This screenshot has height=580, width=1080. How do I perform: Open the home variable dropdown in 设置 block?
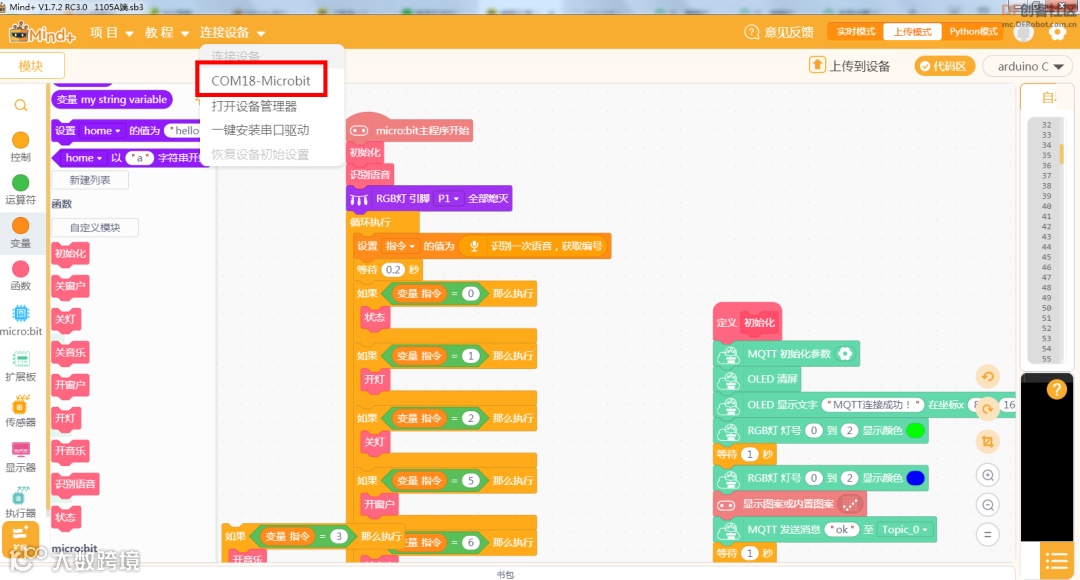[101, 130]
